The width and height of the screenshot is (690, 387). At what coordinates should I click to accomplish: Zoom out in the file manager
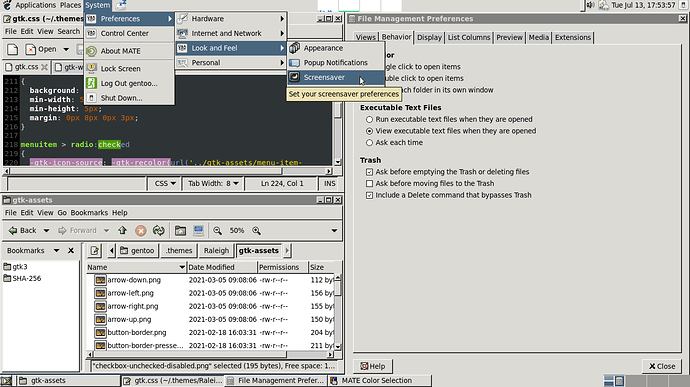(217, 231)
